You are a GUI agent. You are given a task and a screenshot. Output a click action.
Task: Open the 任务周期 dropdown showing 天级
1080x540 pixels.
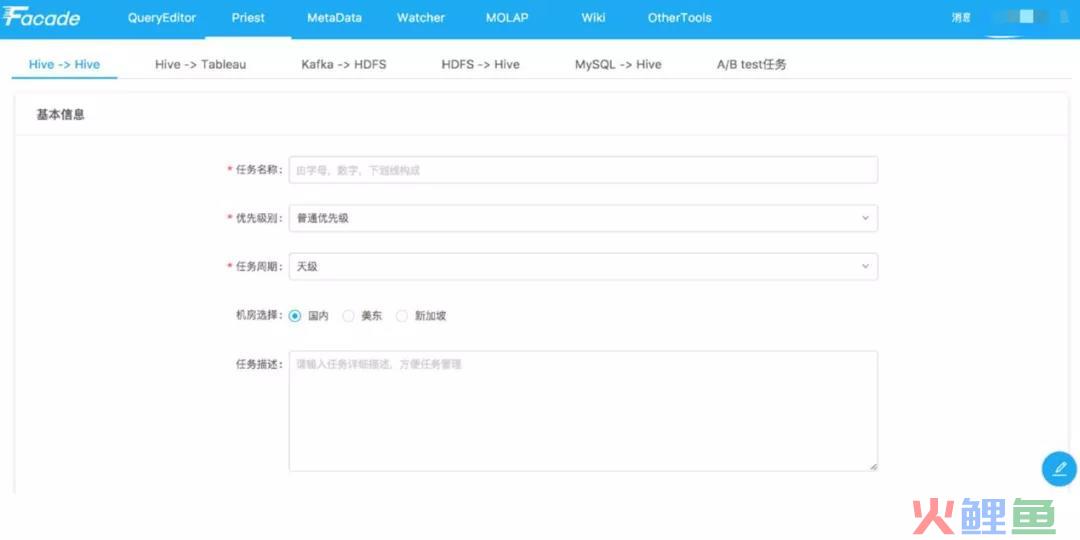pyautogui.click(x=583, y=267)
